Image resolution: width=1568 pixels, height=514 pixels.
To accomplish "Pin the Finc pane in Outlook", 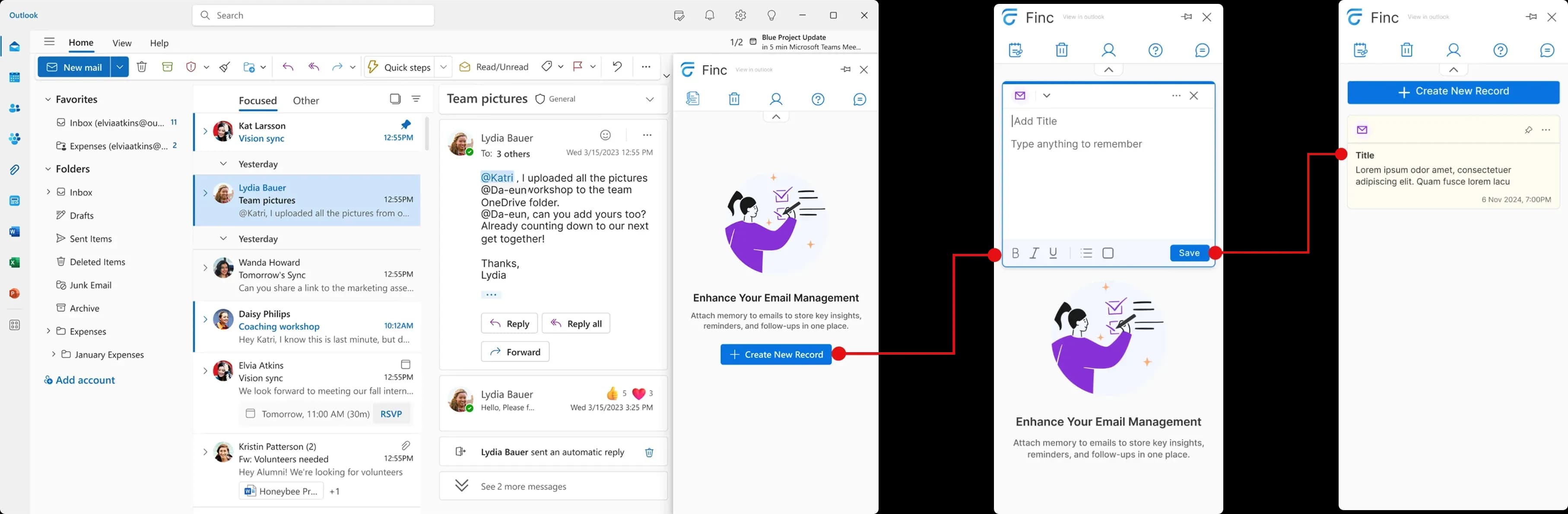I will click(845, 69).
